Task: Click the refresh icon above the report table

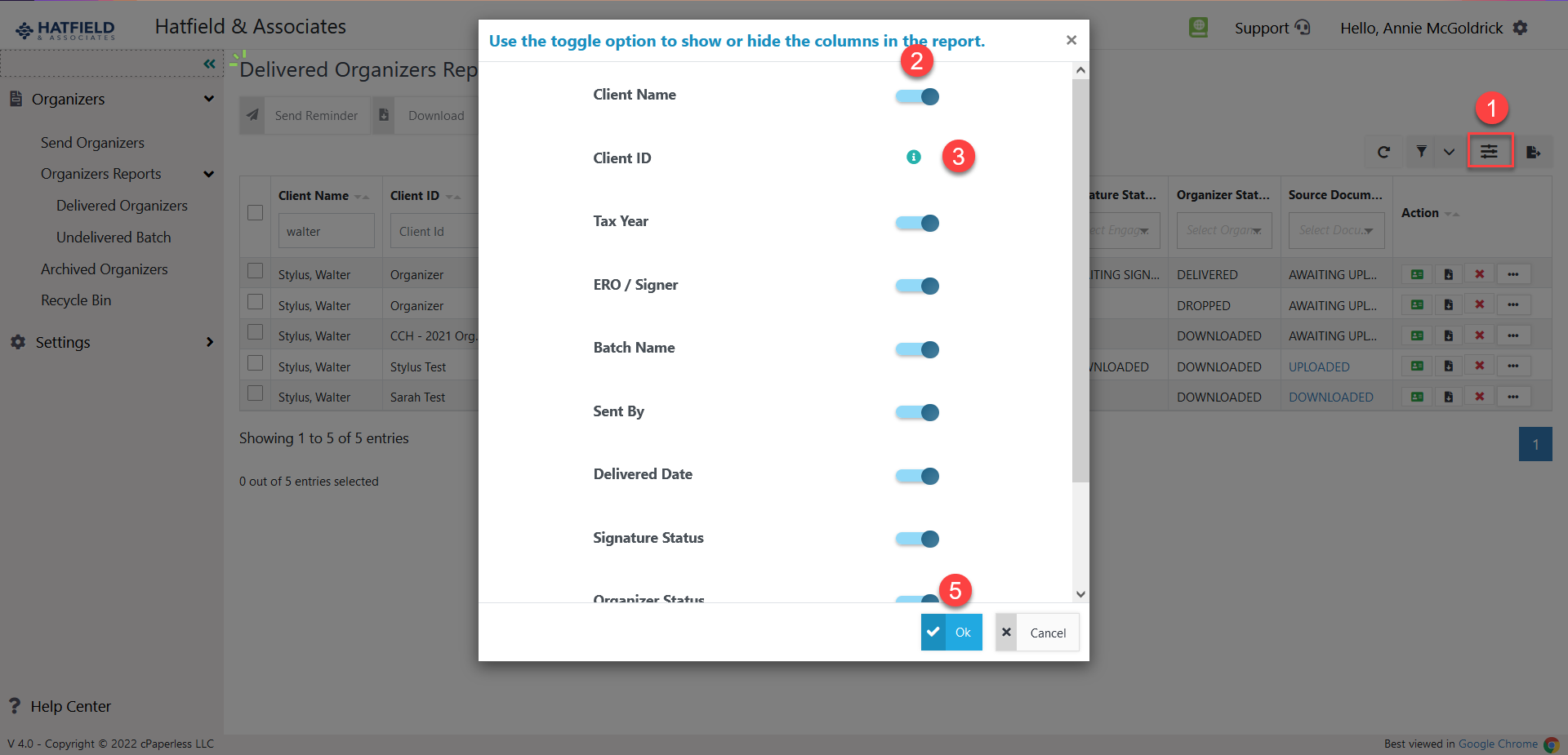Action: (1384, 152)
